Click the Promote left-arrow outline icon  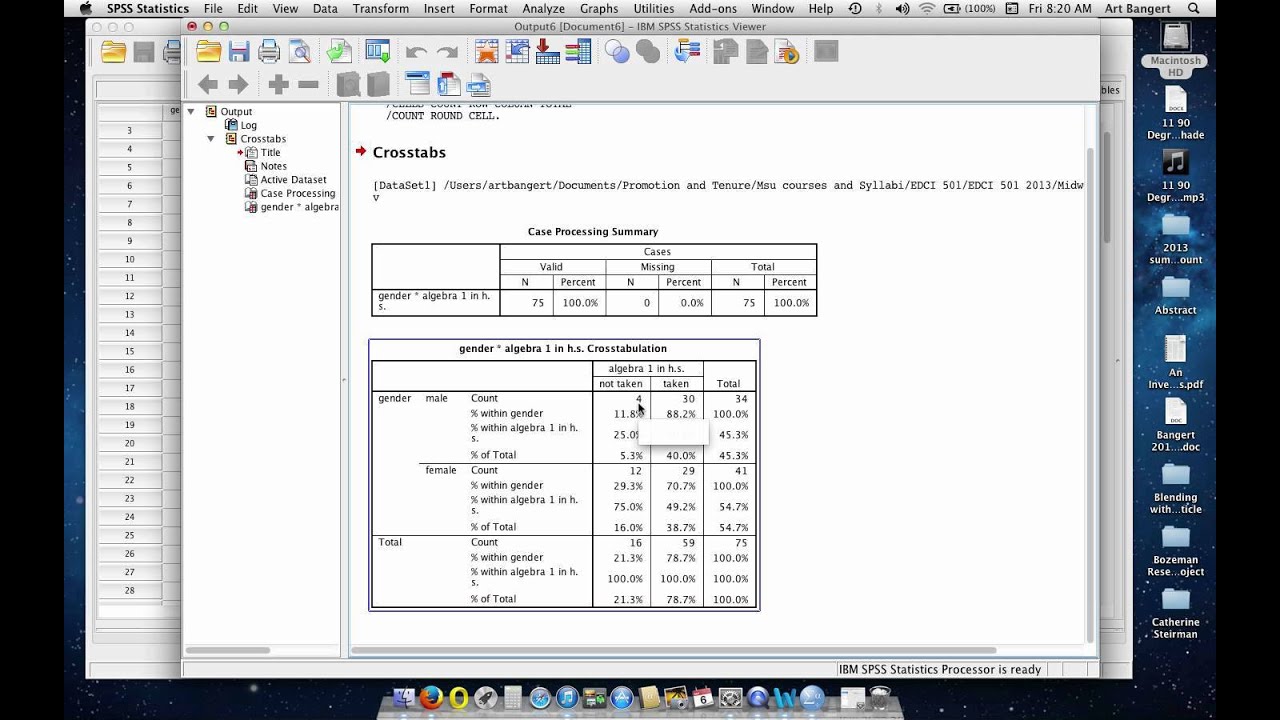208,85
